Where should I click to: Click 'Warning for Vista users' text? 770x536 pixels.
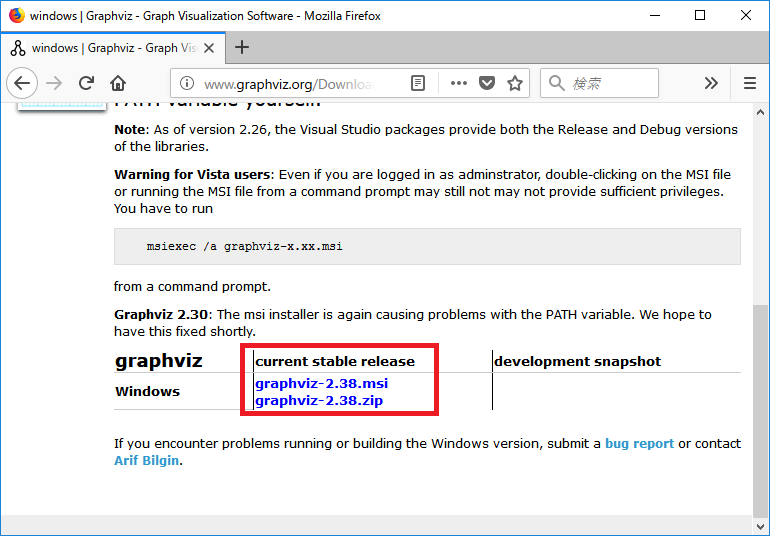(192, 175)
